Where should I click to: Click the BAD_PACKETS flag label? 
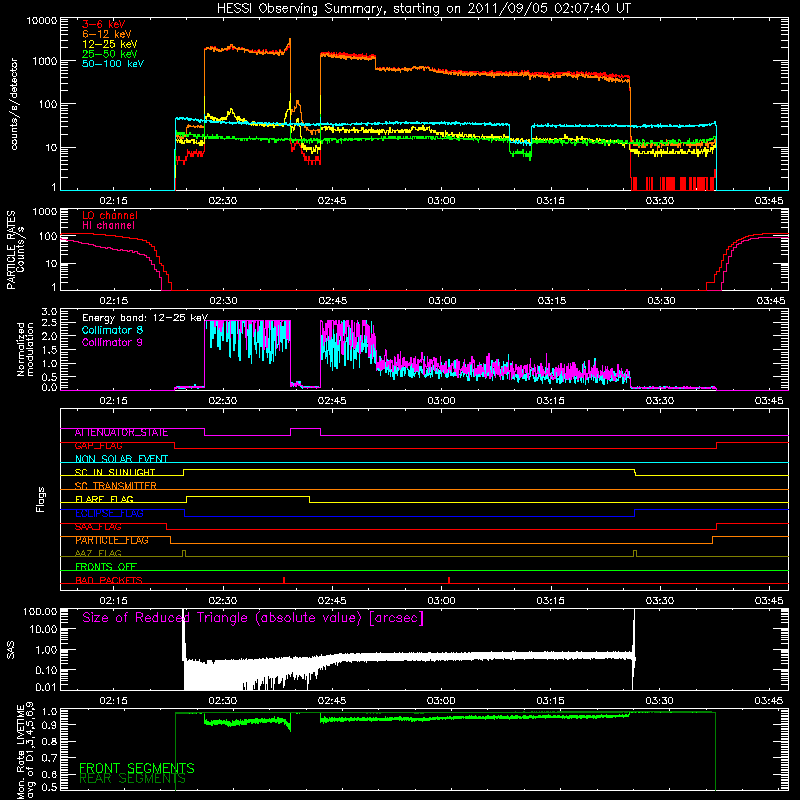(x=109, y=580)
